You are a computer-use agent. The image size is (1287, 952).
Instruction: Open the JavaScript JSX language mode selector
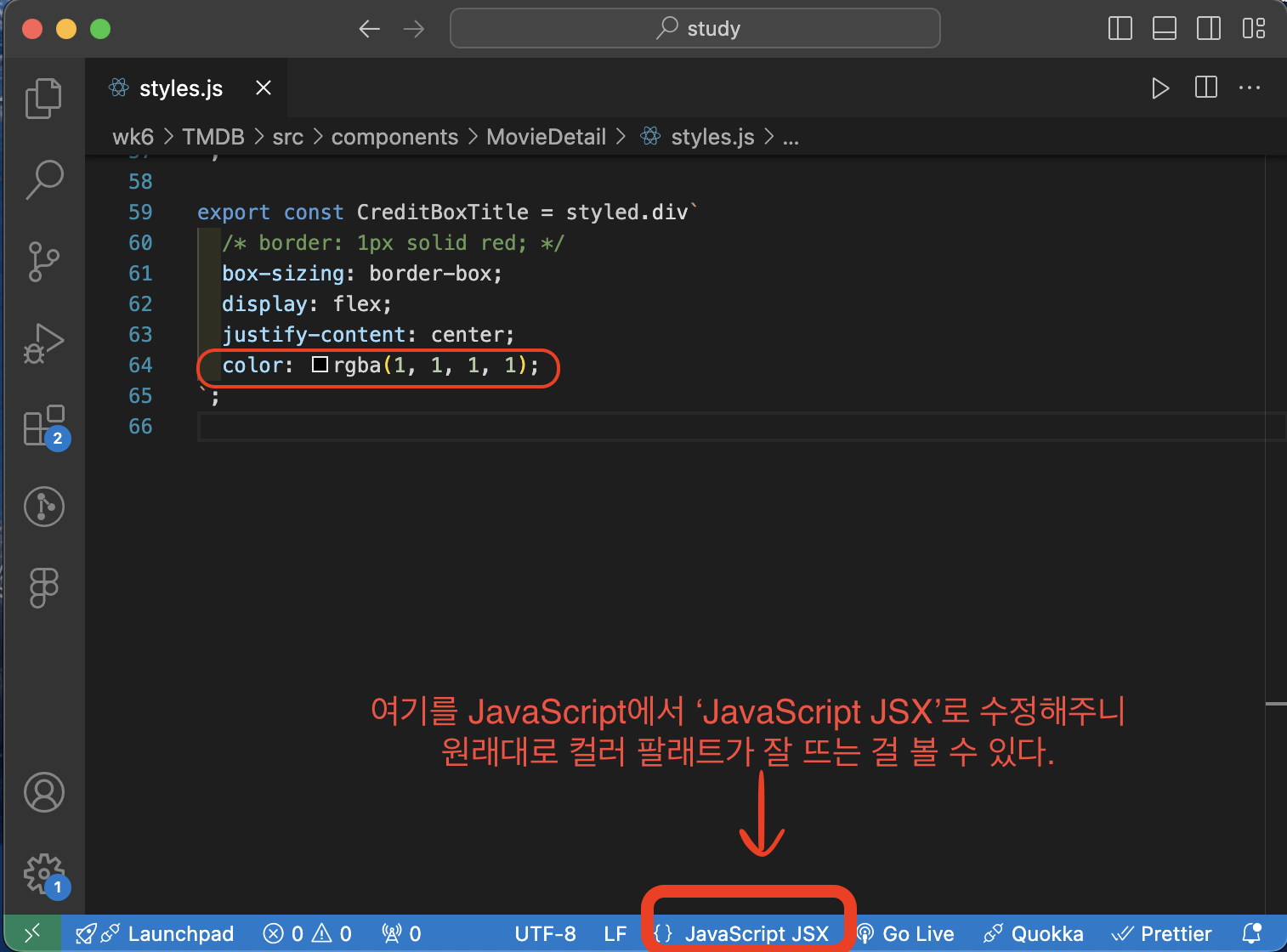(742, 933)
